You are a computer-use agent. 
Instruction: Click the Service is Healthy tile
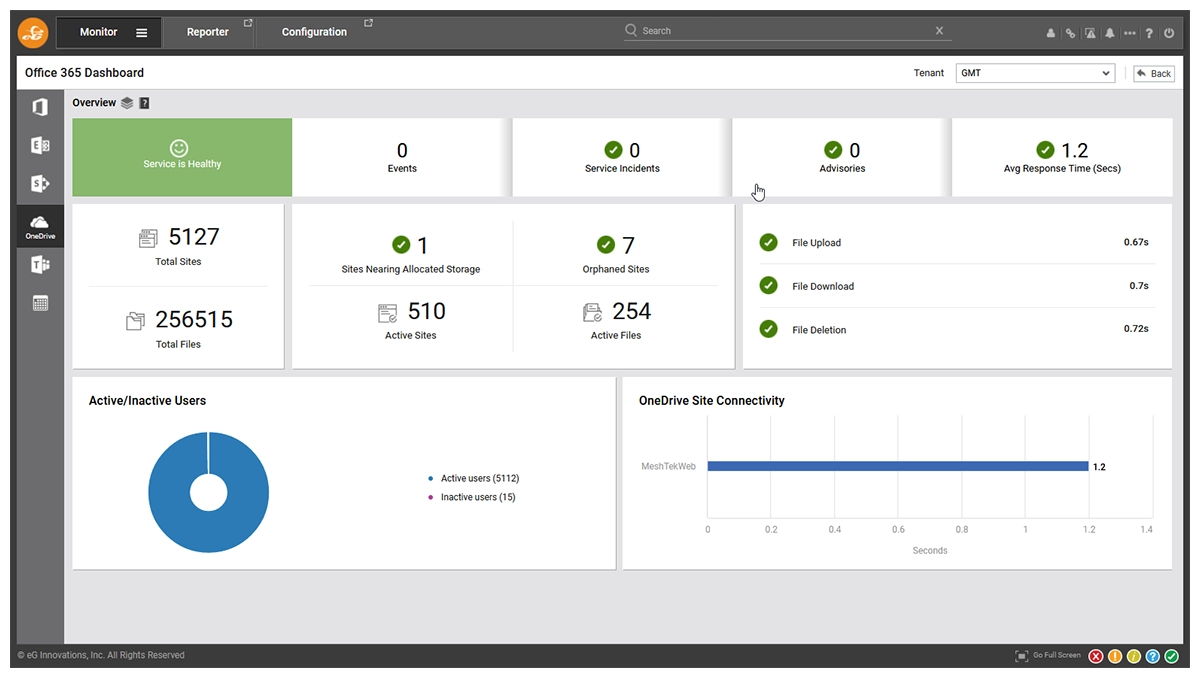click(x=182, y=157)
